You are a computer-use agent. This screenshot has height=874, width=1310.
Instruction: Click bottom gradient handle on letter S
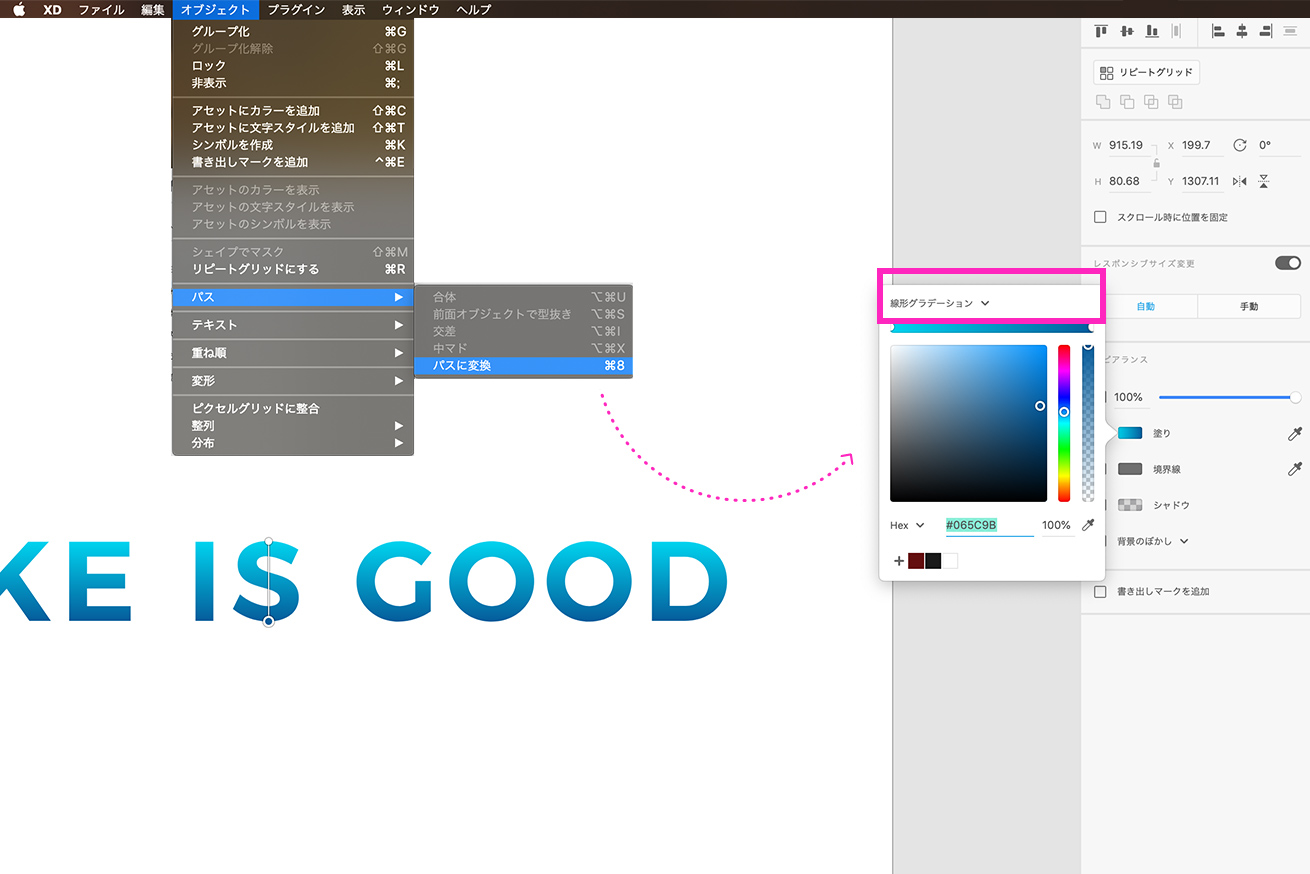pos(269,622)
